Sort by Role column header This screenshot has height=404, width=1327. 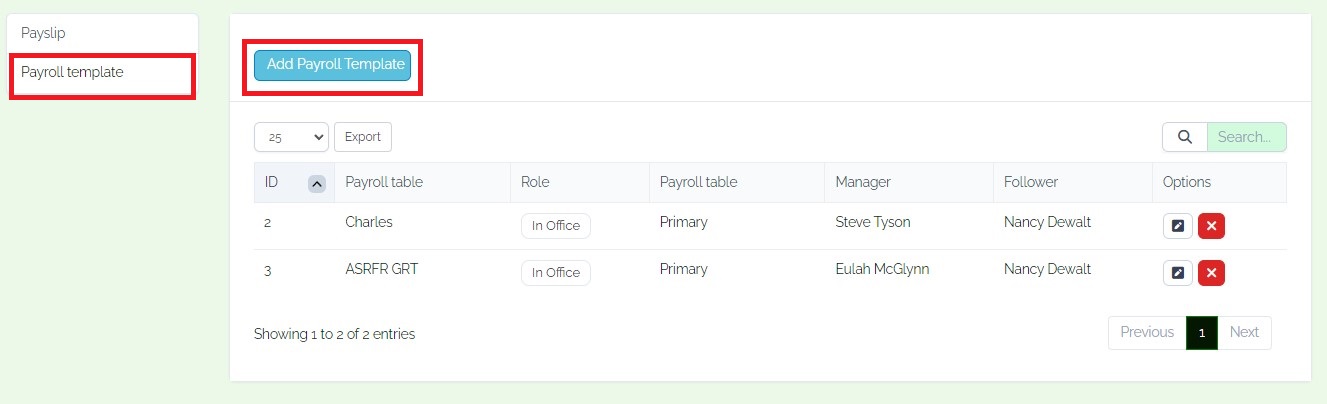pyautogui.click(x=535, y=182)
